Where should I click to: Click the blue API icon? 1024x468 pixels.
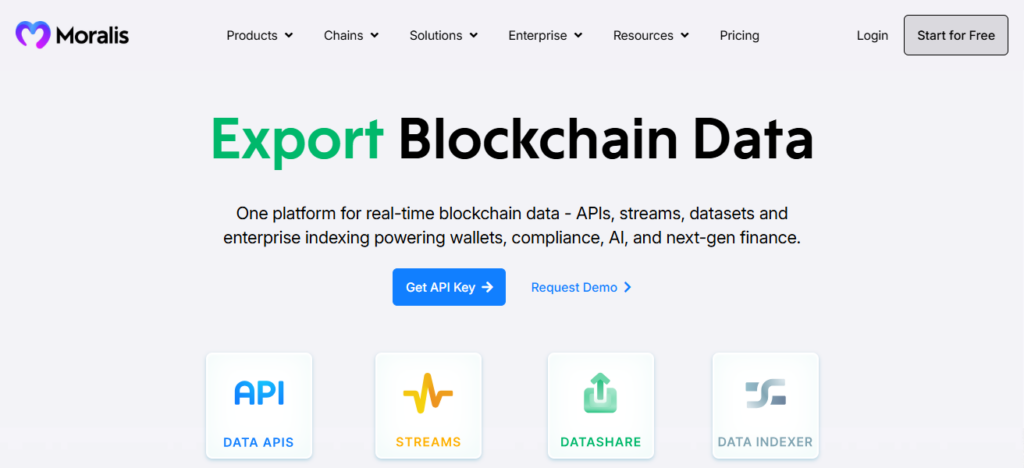point(259,393)
